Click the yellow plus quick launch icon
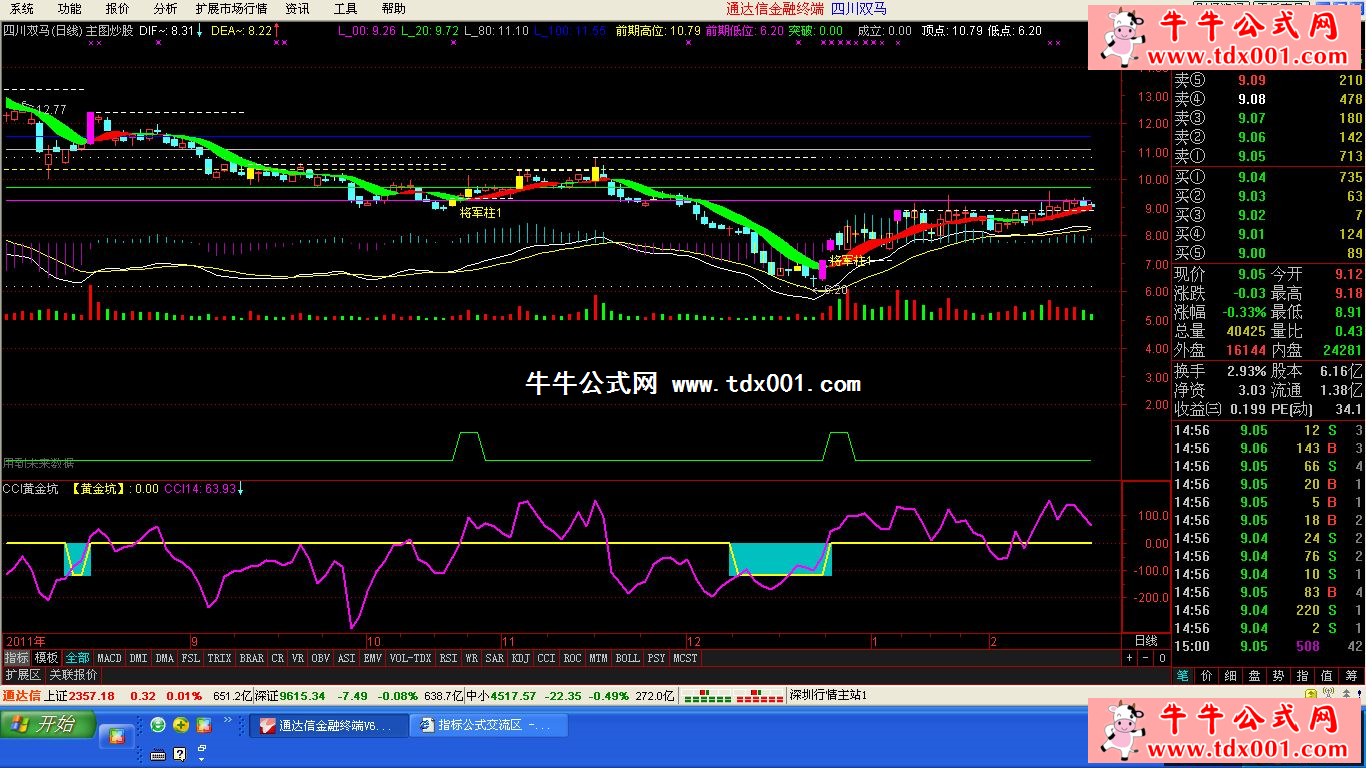Viewport: 1366px width, 768px height. pyautogui.click(x=181, y=725)
